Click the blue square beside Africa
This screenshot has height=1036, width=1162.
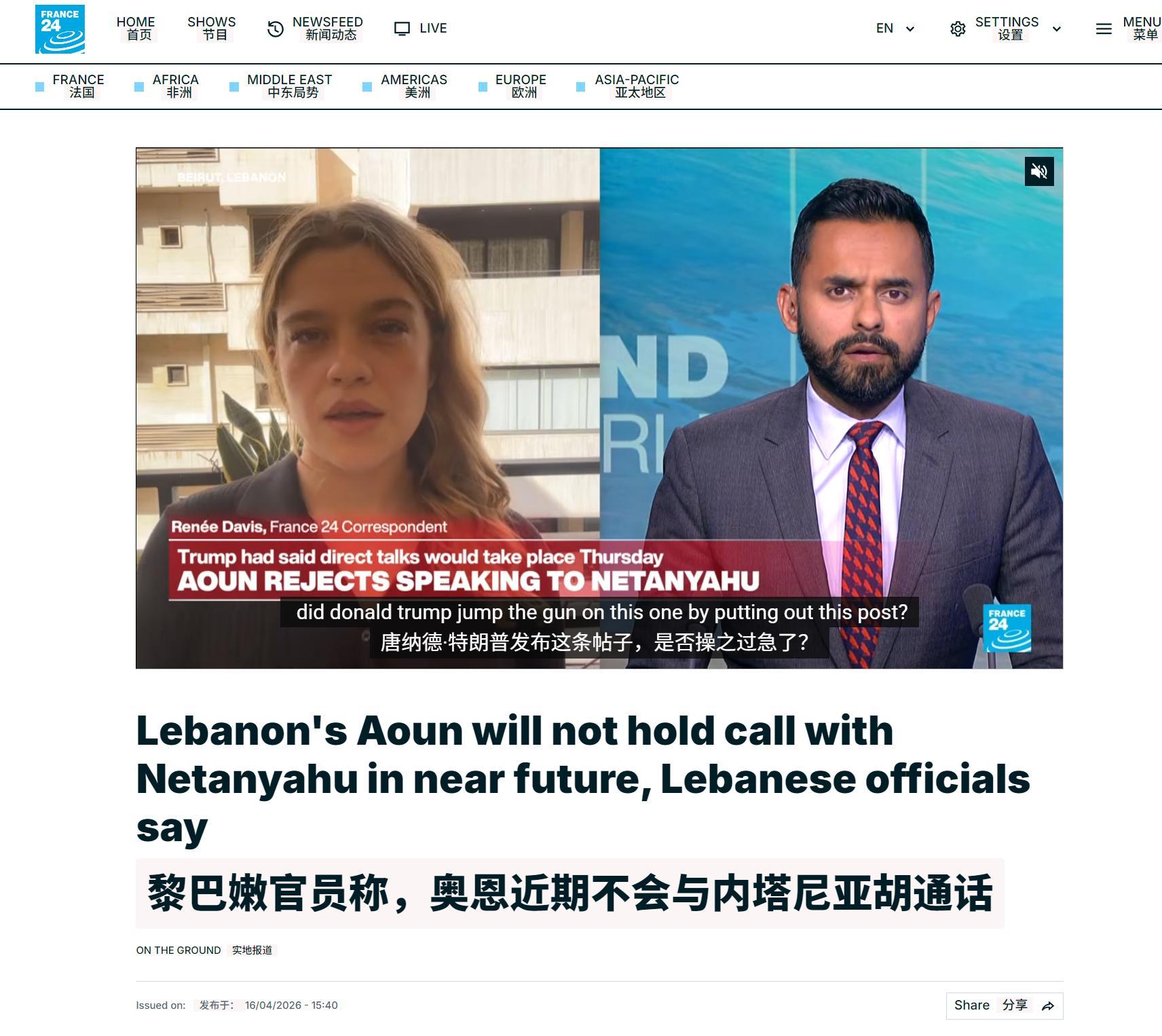[139, 86]
